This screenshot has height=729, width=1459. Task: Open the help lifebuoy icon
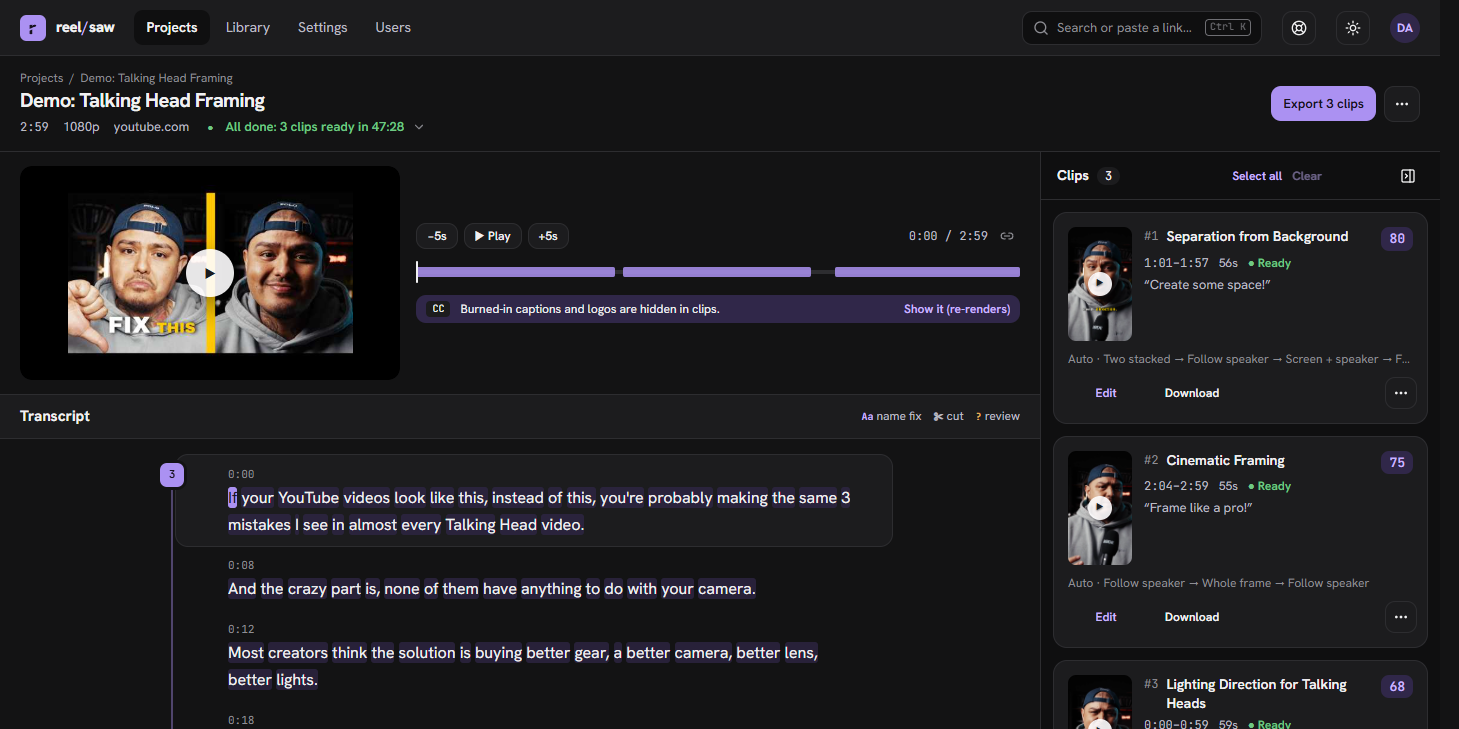click(x=1299, y=28)
